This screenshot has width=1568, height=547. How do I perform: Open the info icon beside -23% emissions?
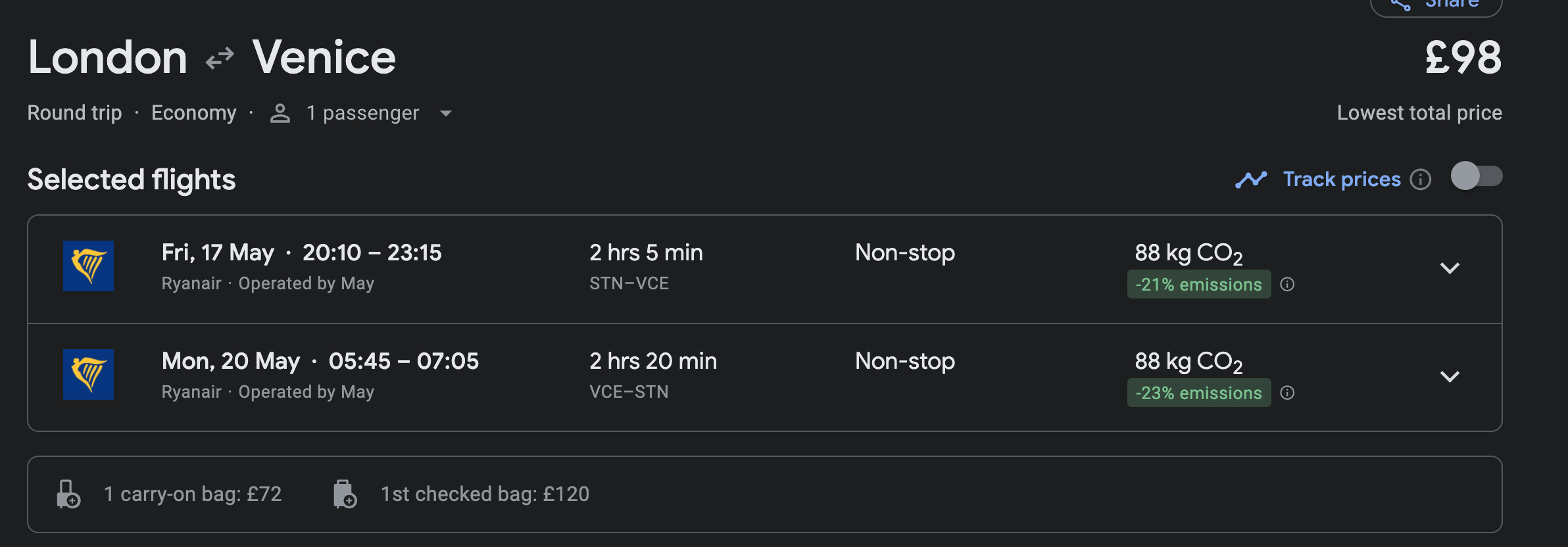point(1287,392)
